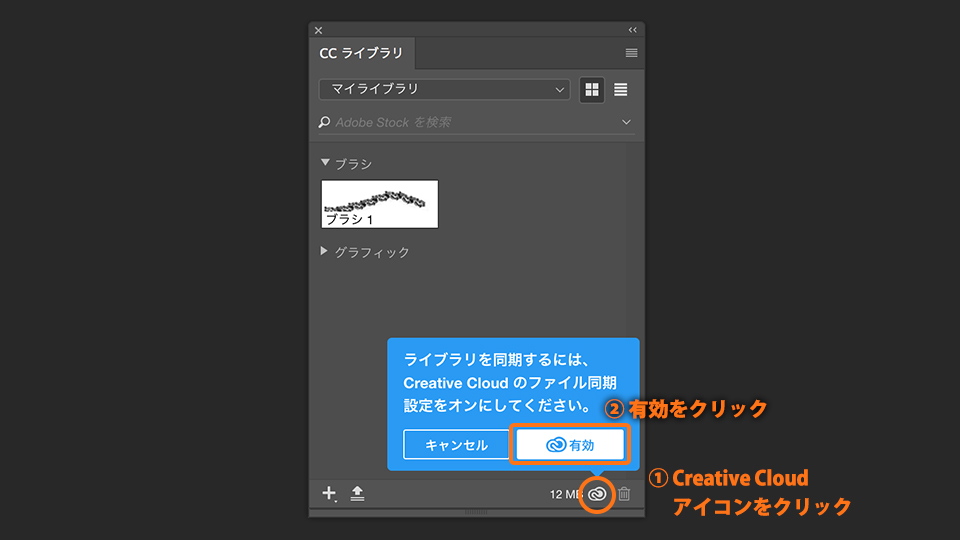Click the add content plus icon

pyautogui.click(x=329, y=493)
